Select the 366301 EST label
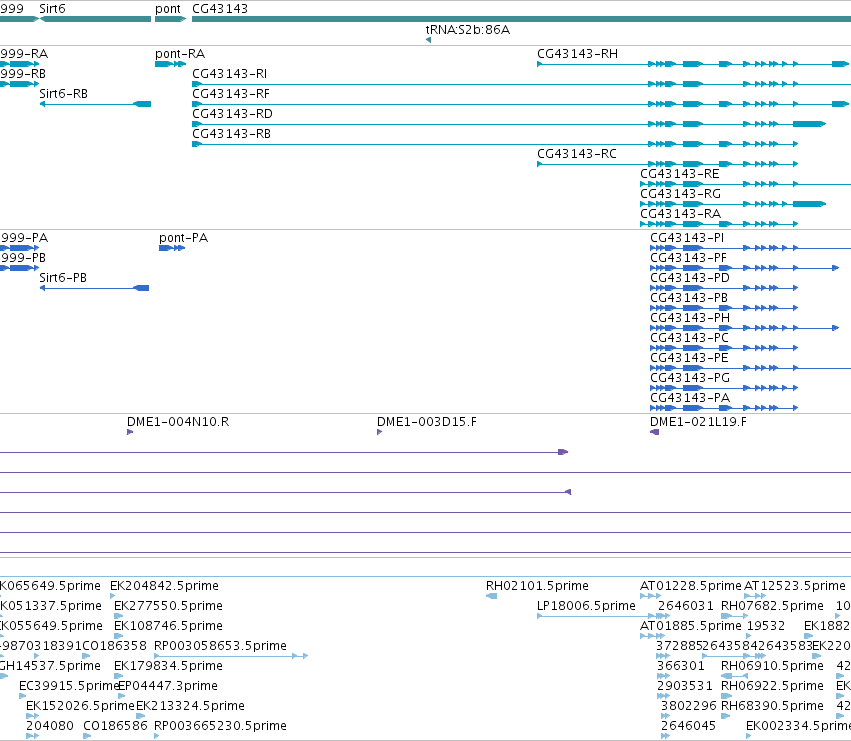 coord(681,666)
